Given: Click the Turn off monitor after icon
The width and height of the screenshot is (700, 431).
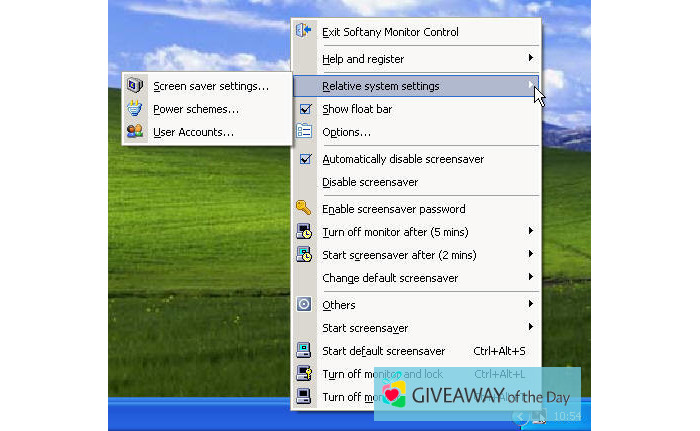Looking at the screenshot, I should [x=305, y=232].
